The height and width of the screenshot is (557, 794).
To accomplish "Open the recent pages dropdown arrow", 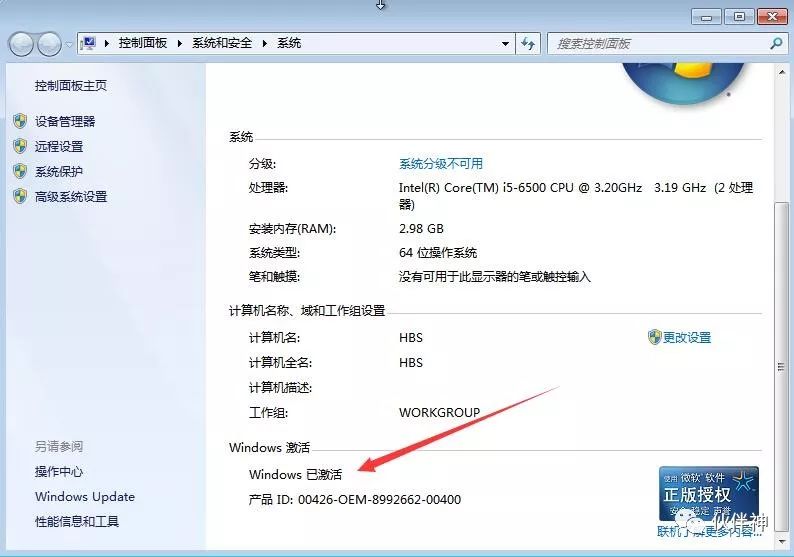I will [69, 45].
